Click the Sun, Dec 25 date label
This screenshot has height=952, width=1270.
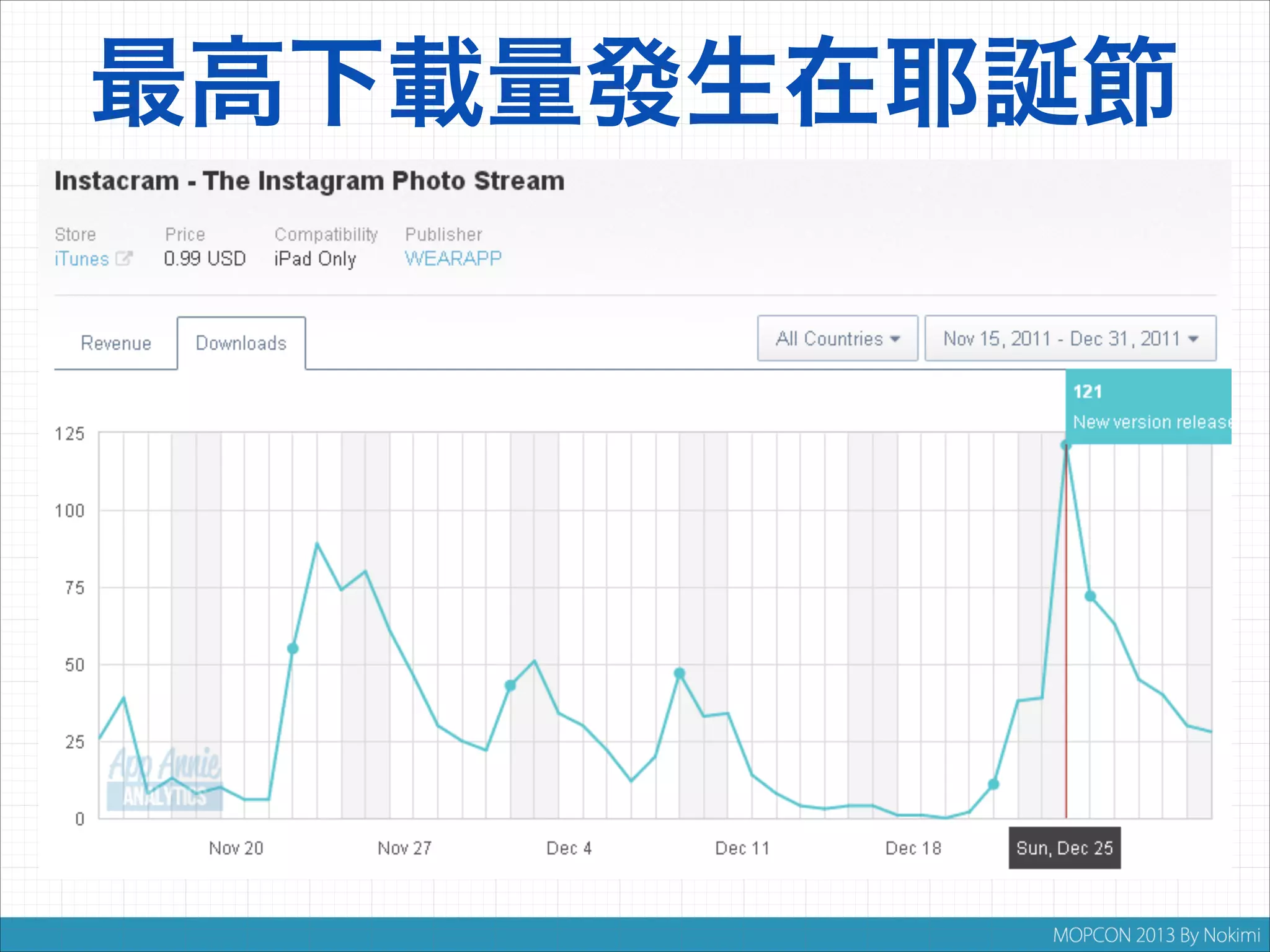(x=1064, y=848)
